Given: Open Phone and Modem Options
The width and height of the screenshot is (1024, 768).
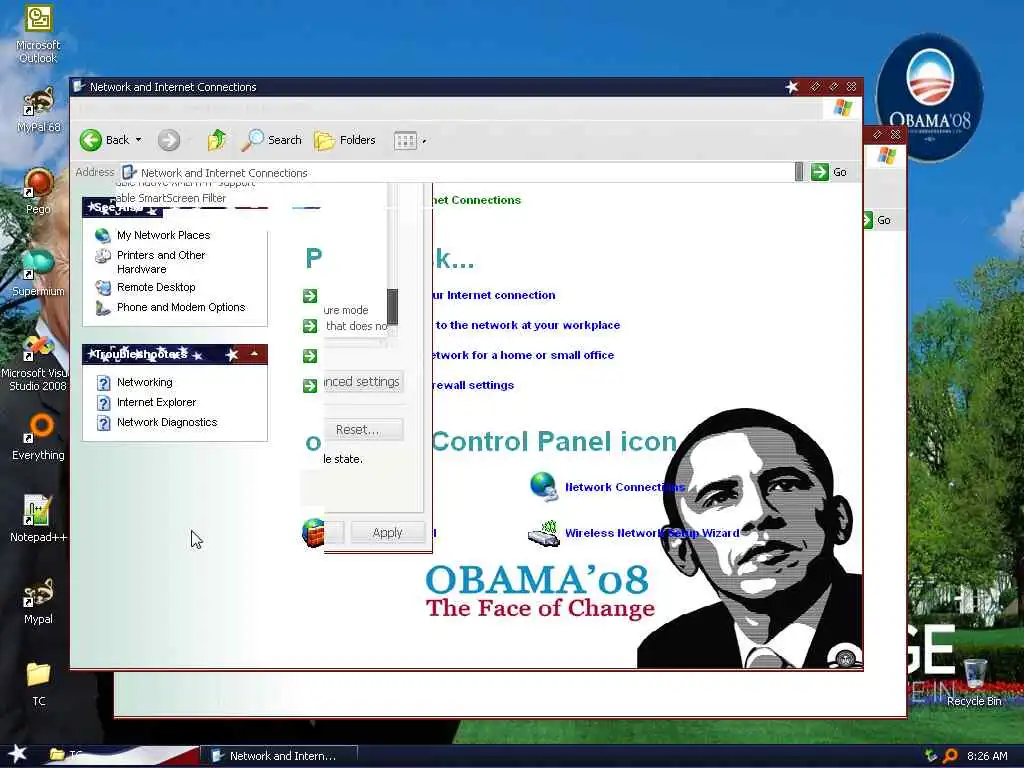Looking at the screenshot, I should click(x=181, y=307).
